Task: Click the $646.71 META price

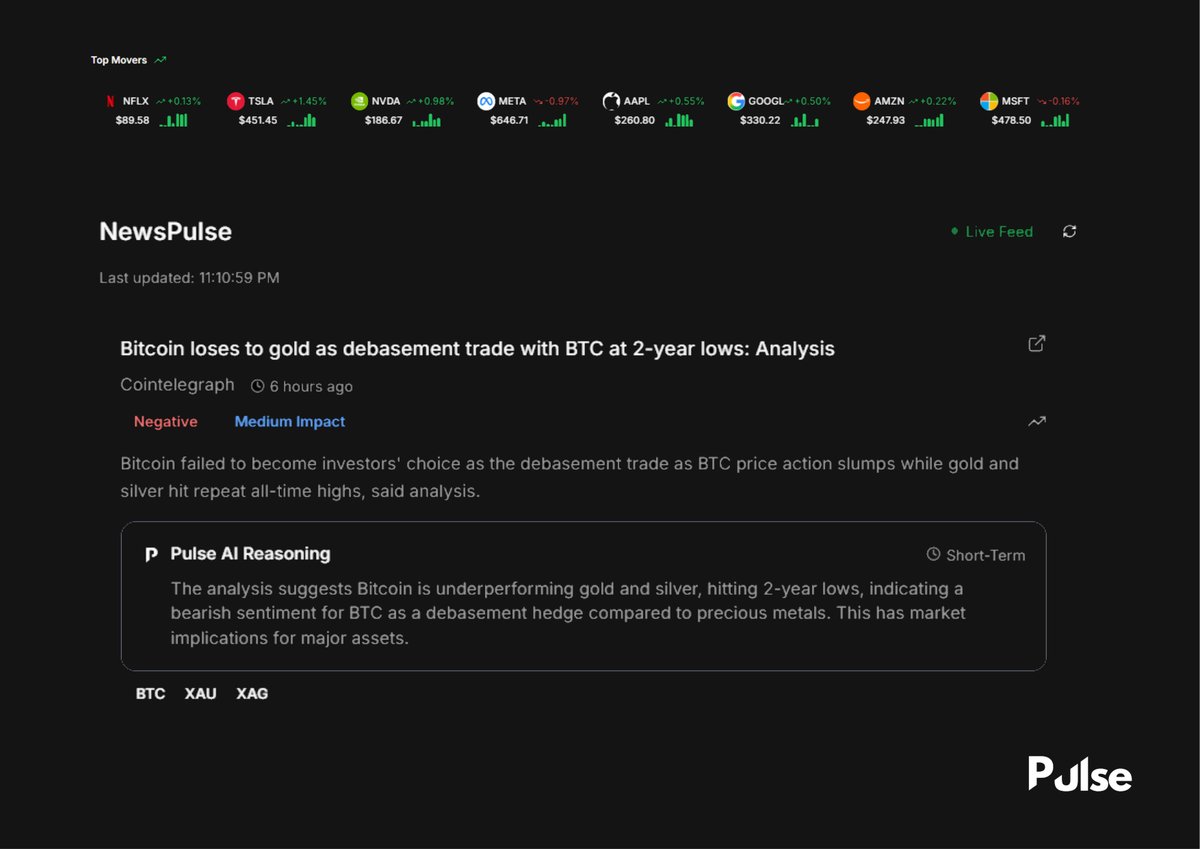Action: click(509, 120)
